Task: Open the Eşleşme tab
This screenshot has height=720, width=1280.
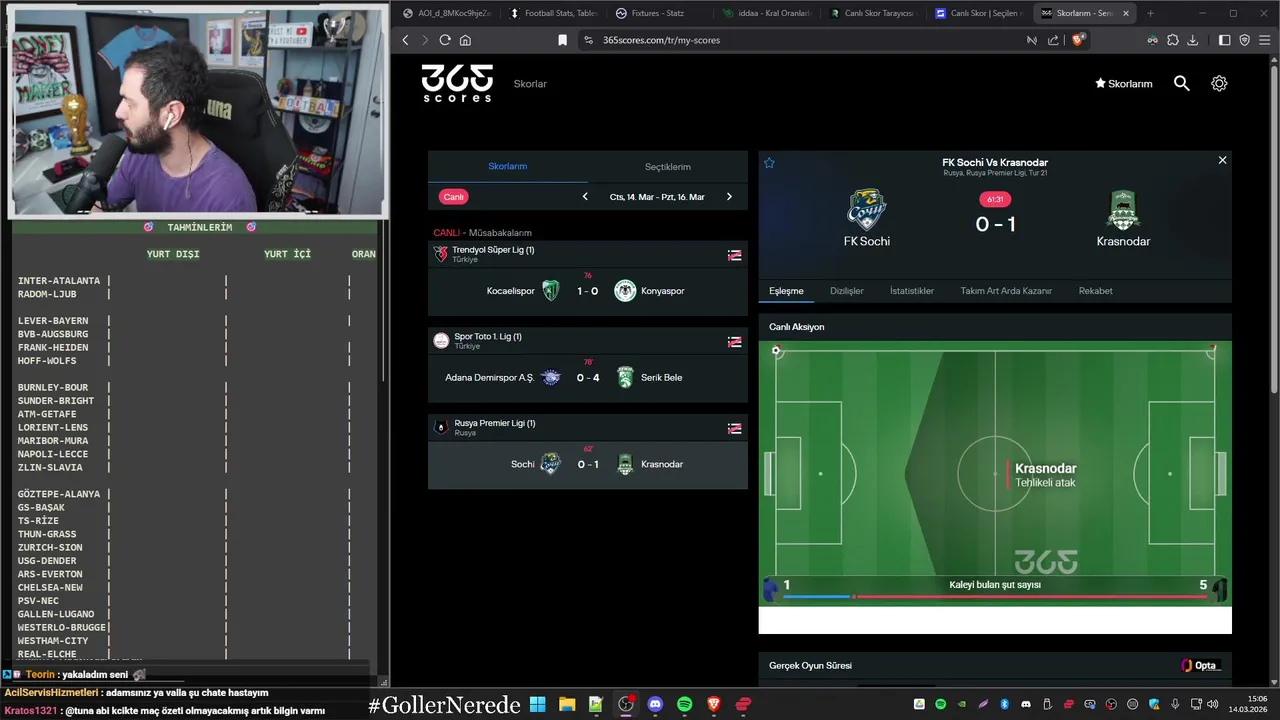Action: (786, 291)
